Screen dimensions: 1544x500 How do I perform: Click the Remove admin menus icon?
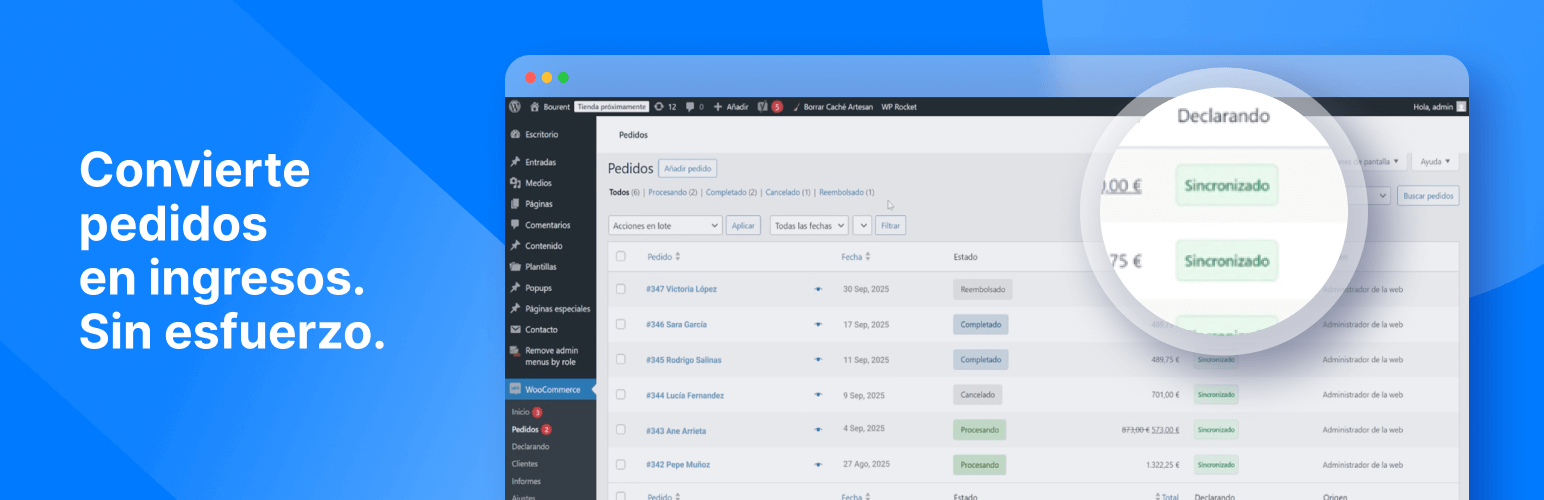[515, 351]
